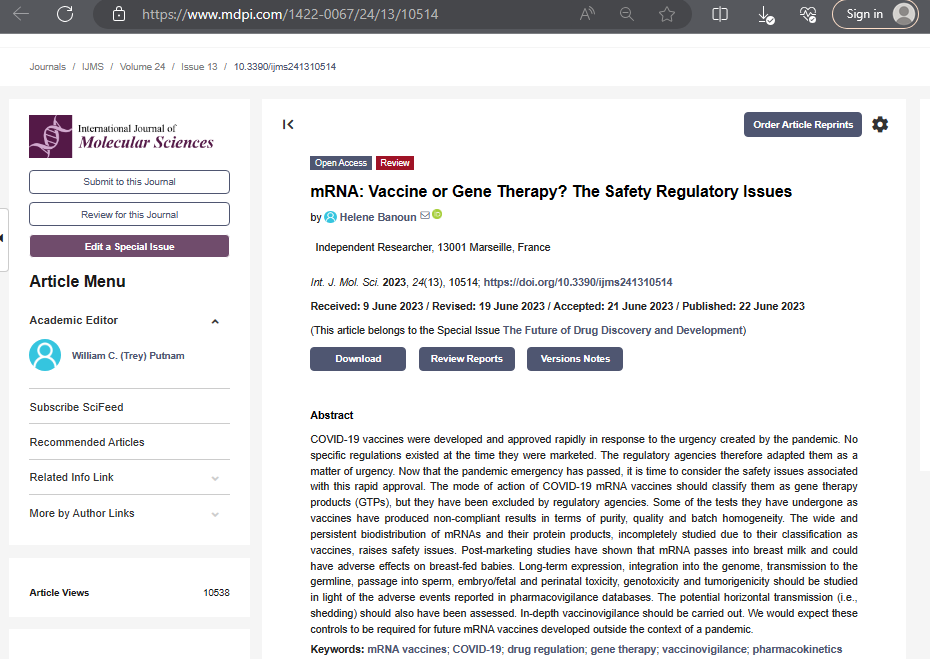This screenshot has height=659, width=930.
Task: Click the mRNA vaccines keyword
Action: [x=407, y=650]
